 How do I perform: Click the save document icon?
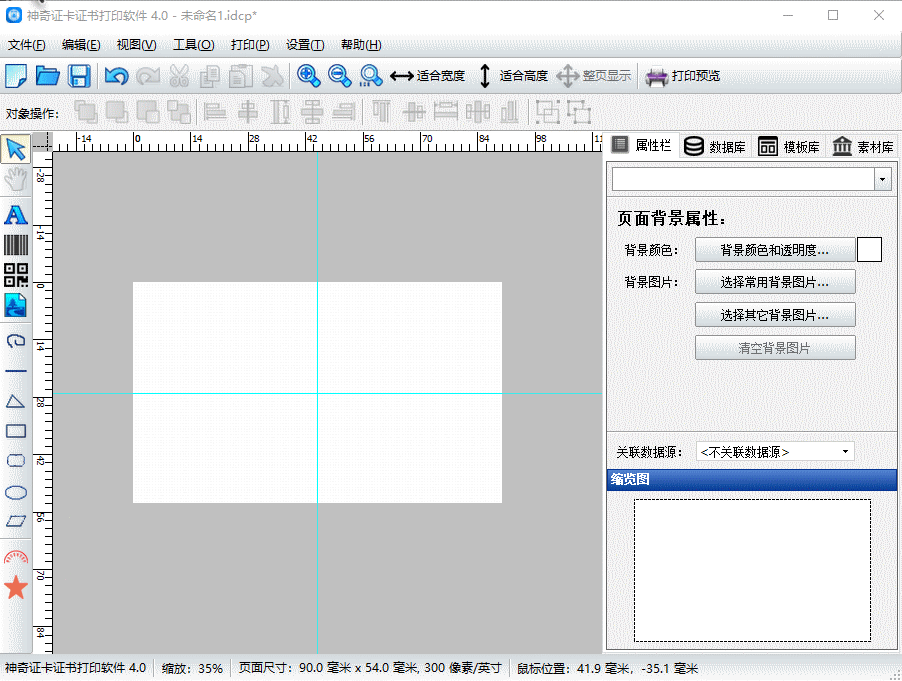[79, 75]
